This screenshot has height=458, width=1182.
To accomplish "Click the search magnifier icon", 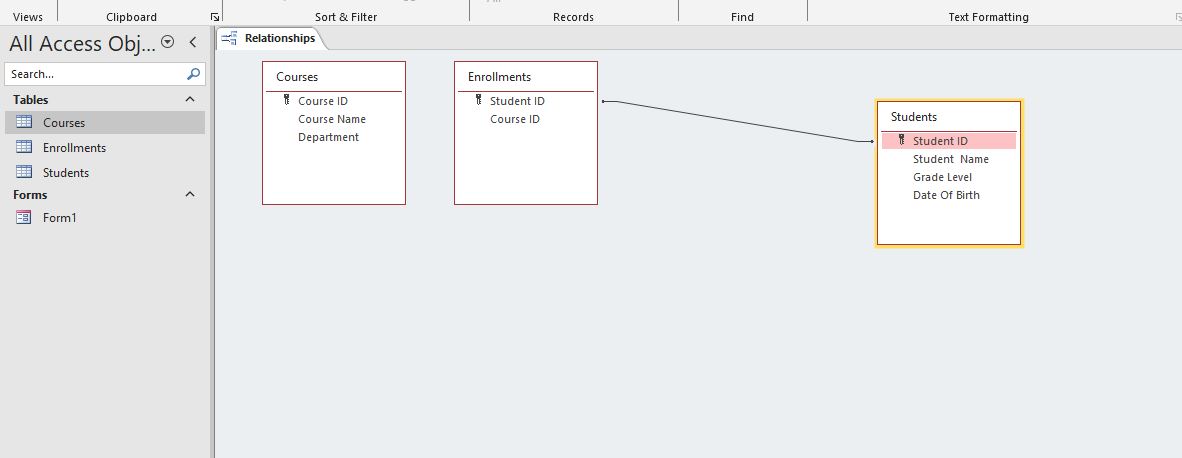I will (194, 74).
